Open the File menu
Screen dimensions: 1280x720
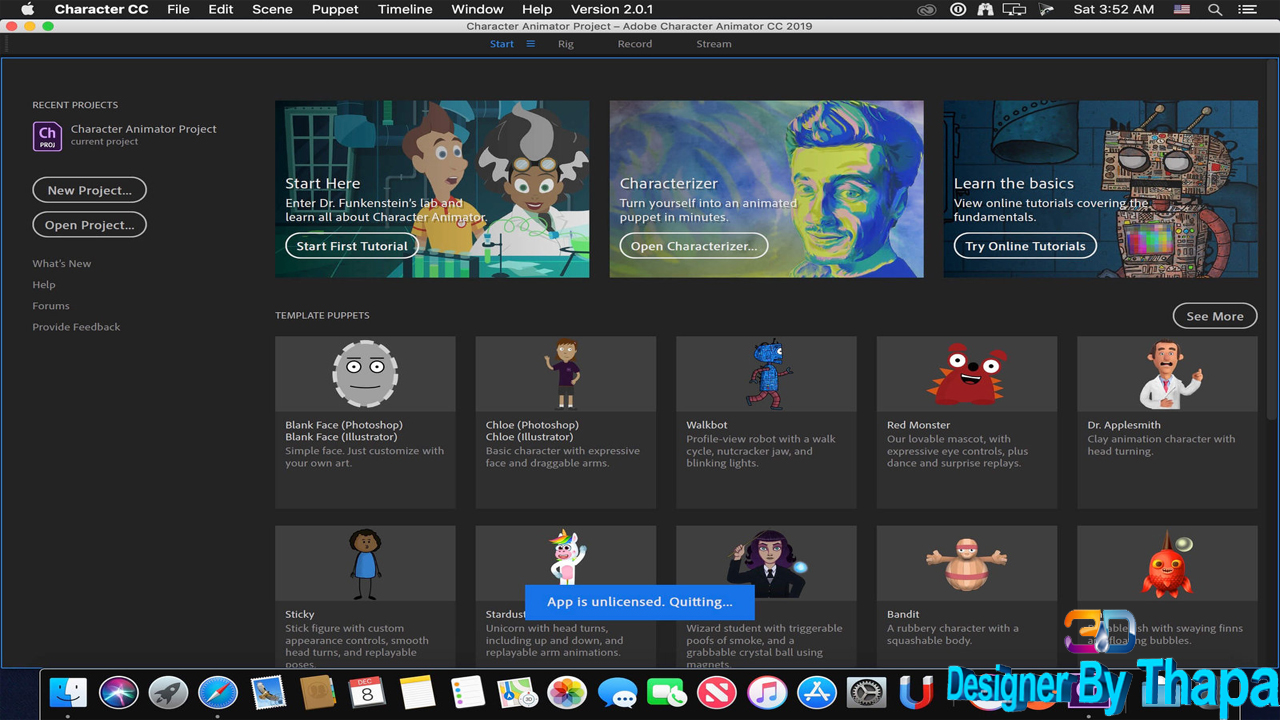click(178, 9)
